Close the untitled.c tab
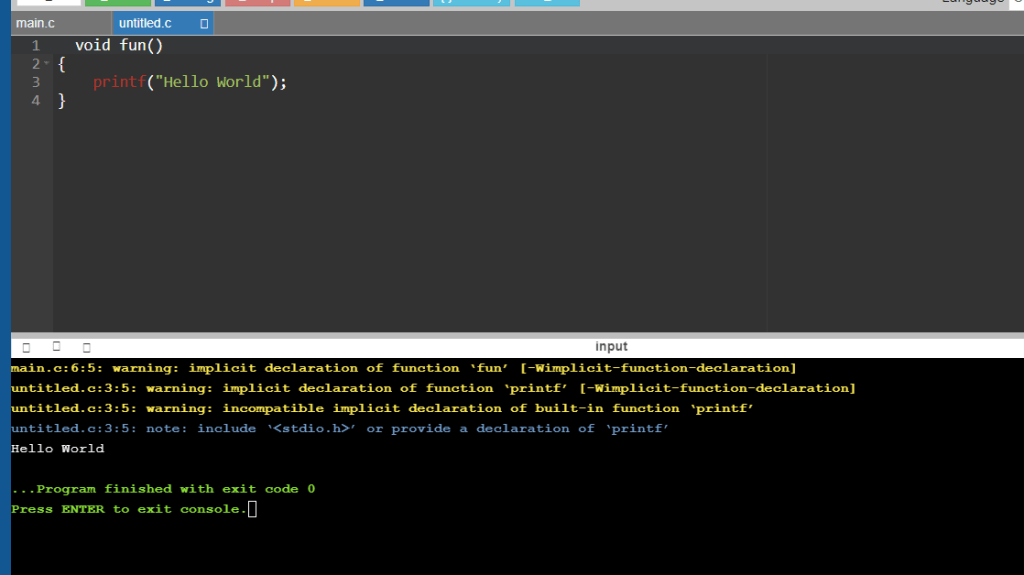Image resolution: width=1024 pixels, height=575 pixels. point(204,23)
